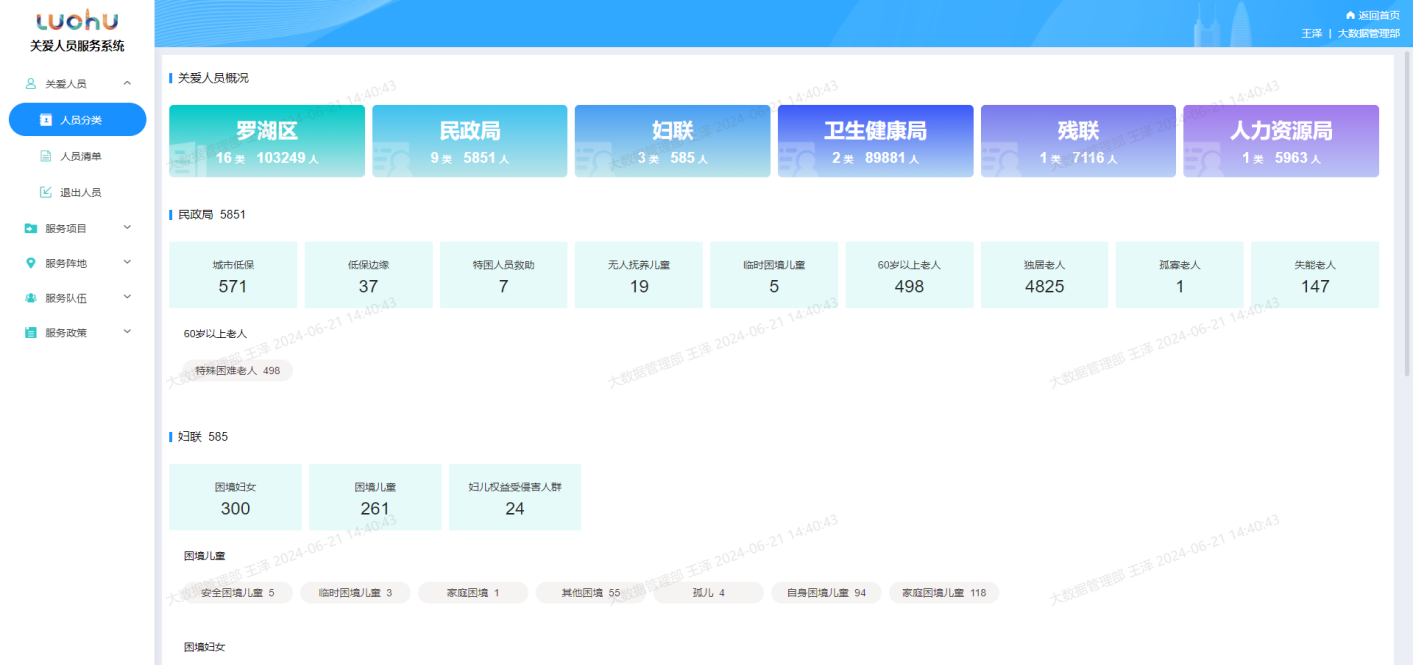Expand the 服务政策 menu chevron

click(127, 332)
